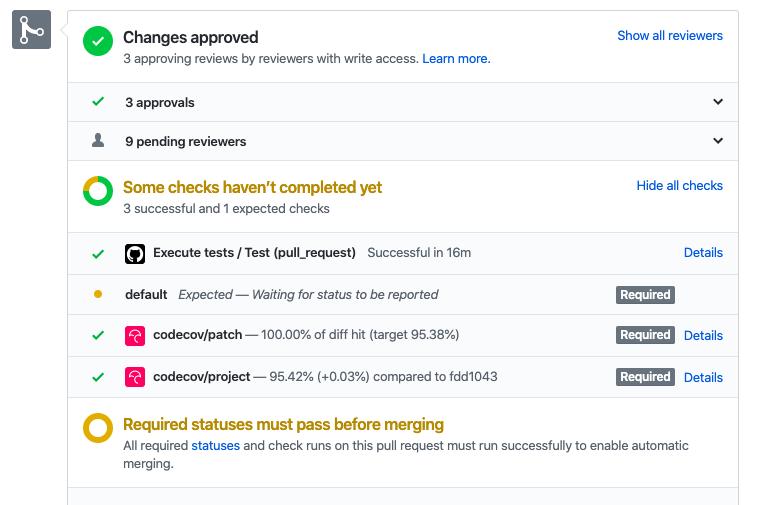763x505 pixels.
Task: Click the codecov/project umbrella icon
Action: (x=135, y=378)
